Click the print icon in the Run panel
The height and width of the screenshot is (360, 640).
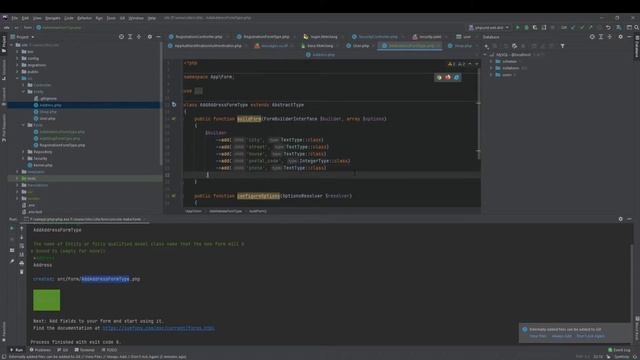22,263
